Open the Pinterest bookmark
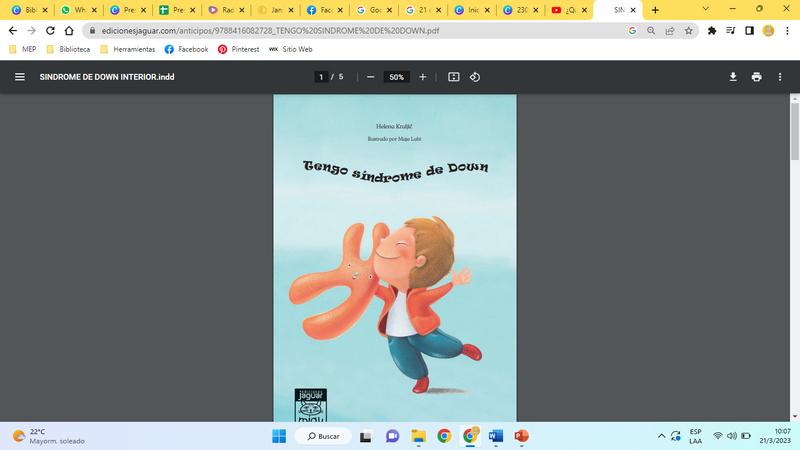The width and height of the screenshot is (800, 450). click(x=238, y=49)
